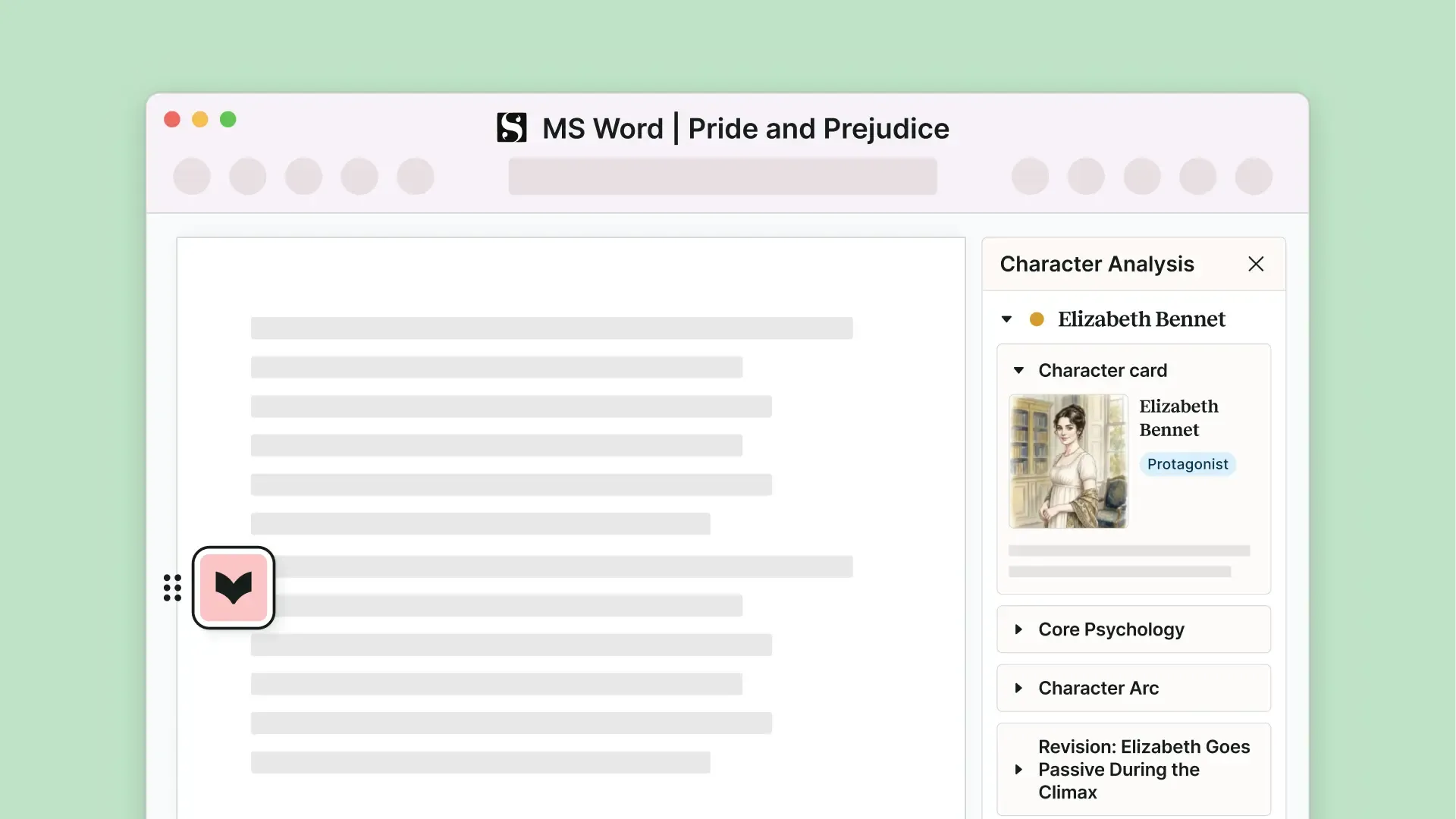Expand the Core Psychology section
The width and height of the screenshot is (1456, 819).
click(1018, 629)
